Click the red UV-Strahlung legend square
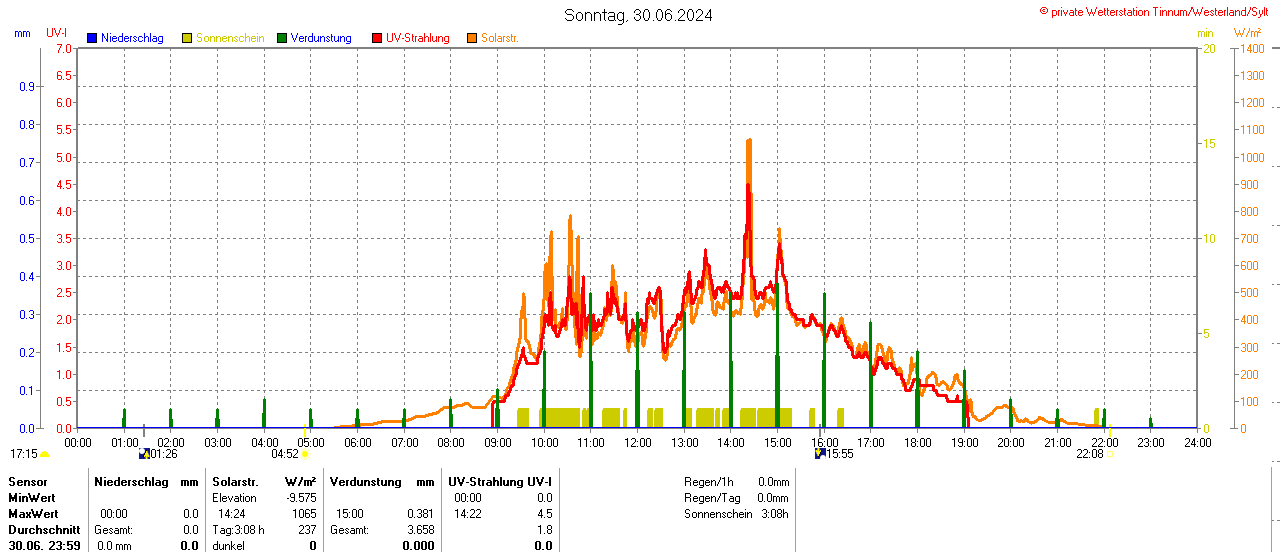The image size is (1280, 552). (377, 38)
